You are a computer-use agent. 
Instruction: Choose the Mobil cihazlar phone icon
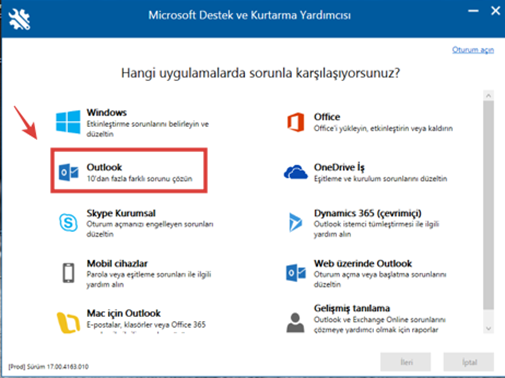[69, 273]
